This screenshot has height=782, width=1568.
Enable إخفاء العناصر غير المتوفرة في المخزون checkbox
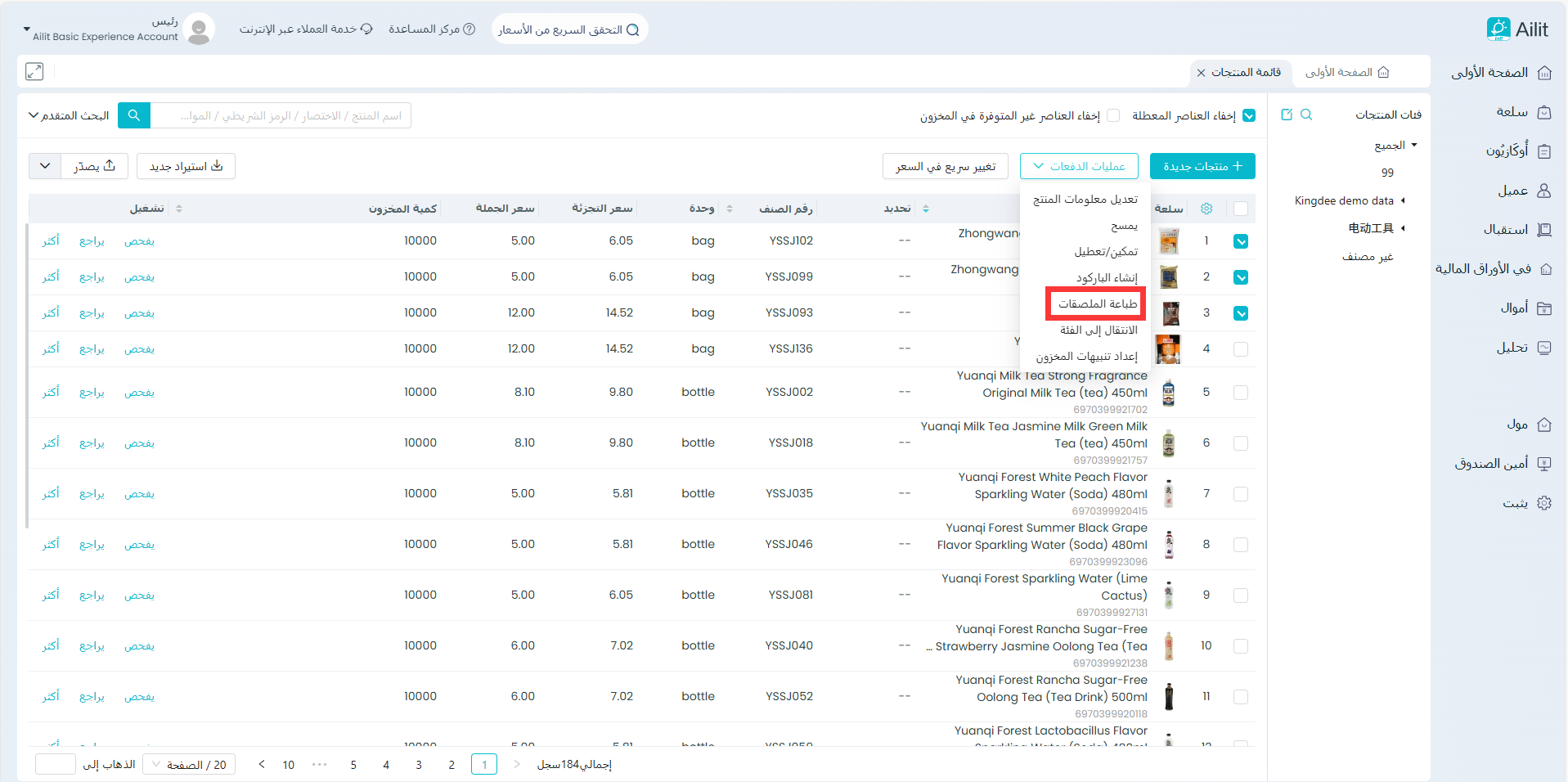1113,115
